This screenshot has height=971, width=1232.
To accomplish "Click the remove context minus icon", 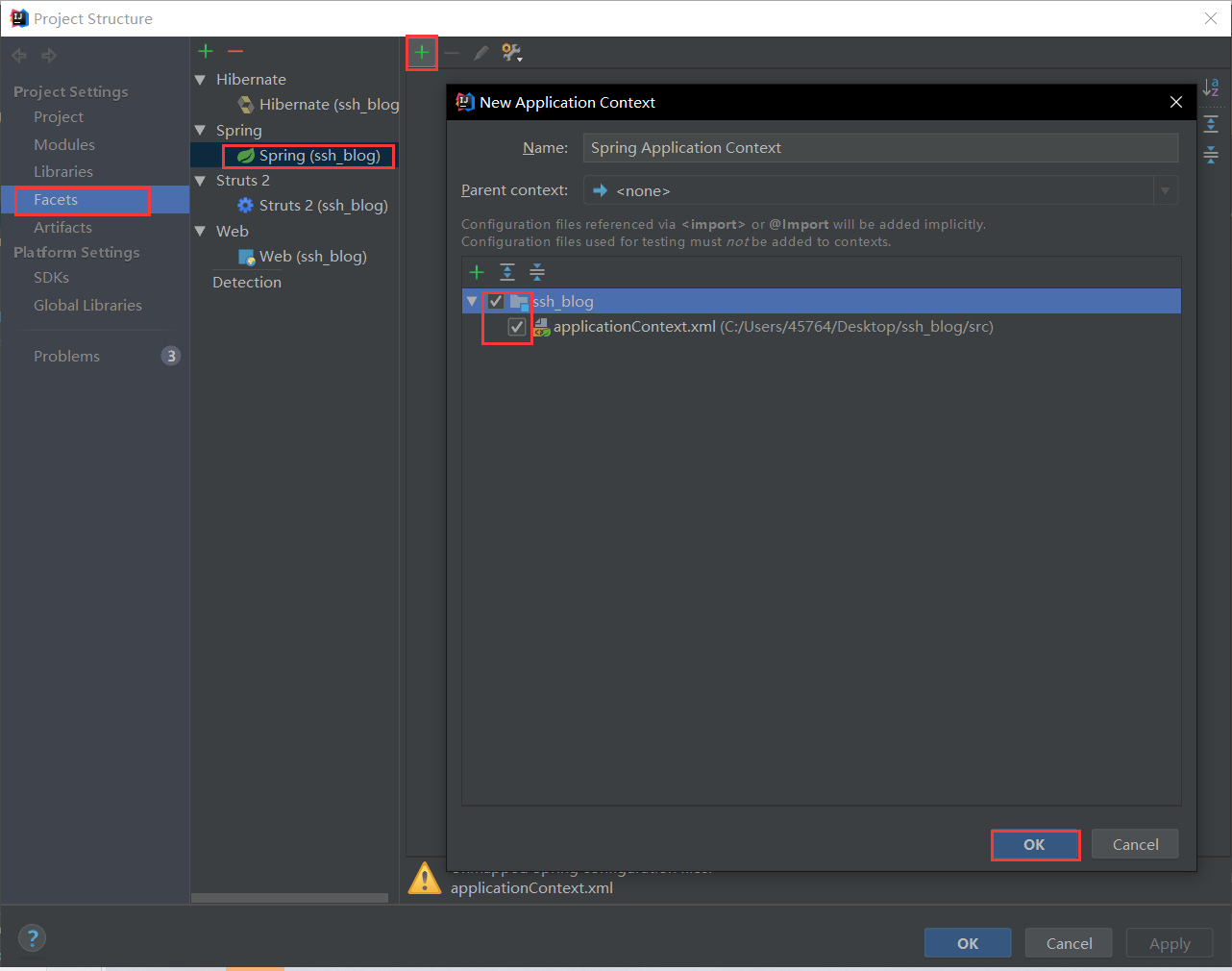I will pyautogui.click(x=452, y=53).
